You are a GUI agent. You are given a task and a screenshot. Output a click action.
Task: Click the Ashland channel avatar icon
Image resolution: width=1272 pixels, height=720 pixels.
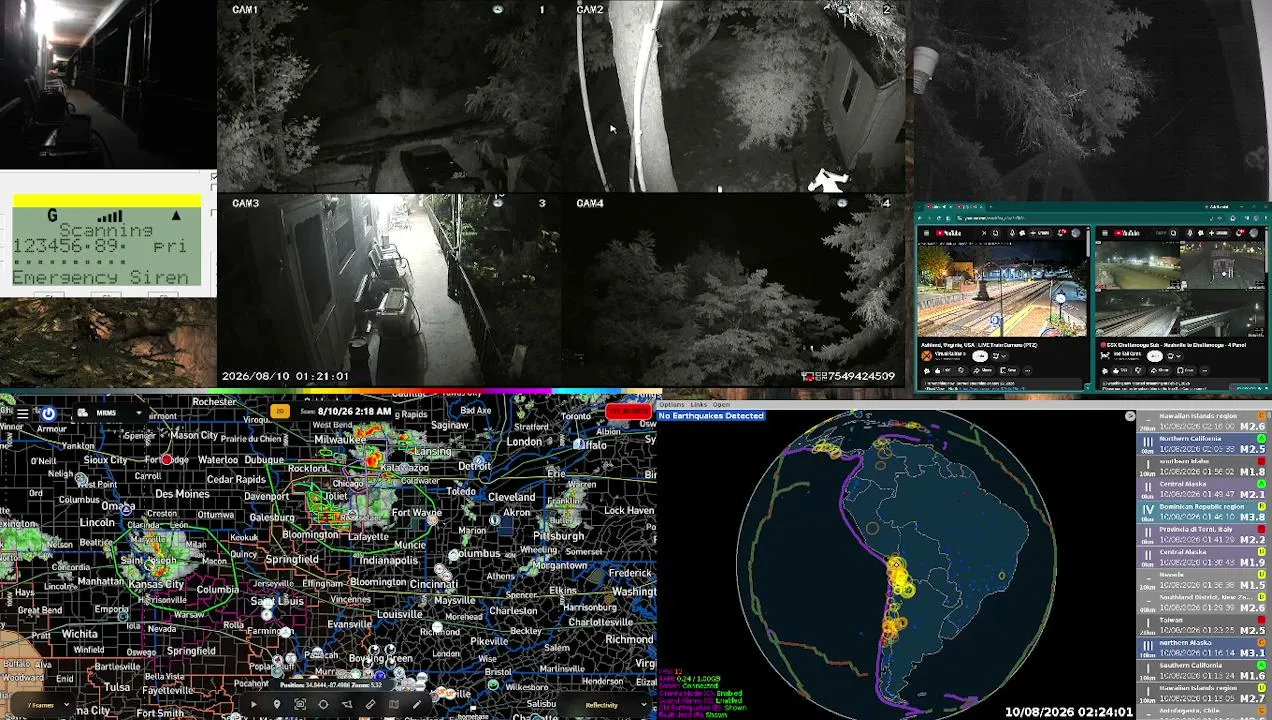pos(927,356)
